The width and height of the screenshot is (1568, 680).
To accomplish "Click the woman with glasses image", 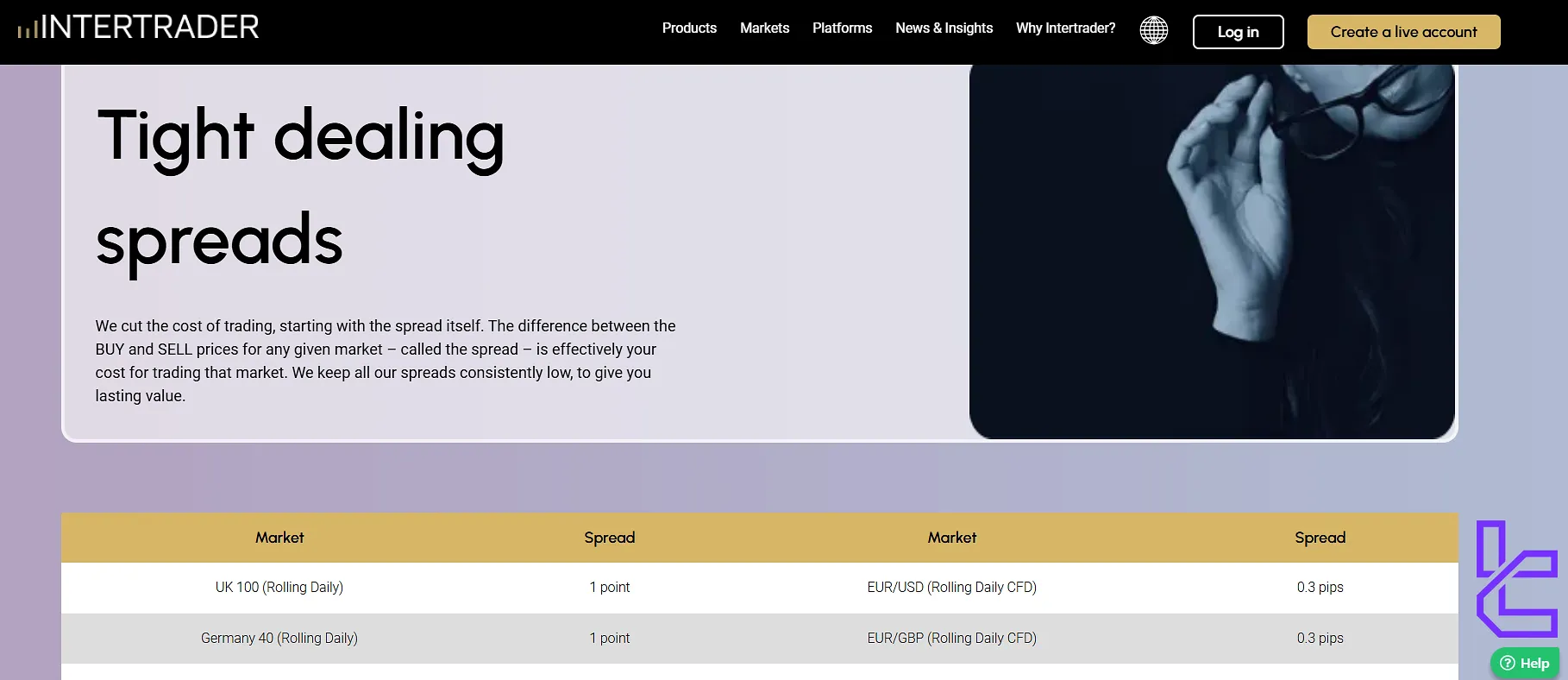I will (1212, 251).
